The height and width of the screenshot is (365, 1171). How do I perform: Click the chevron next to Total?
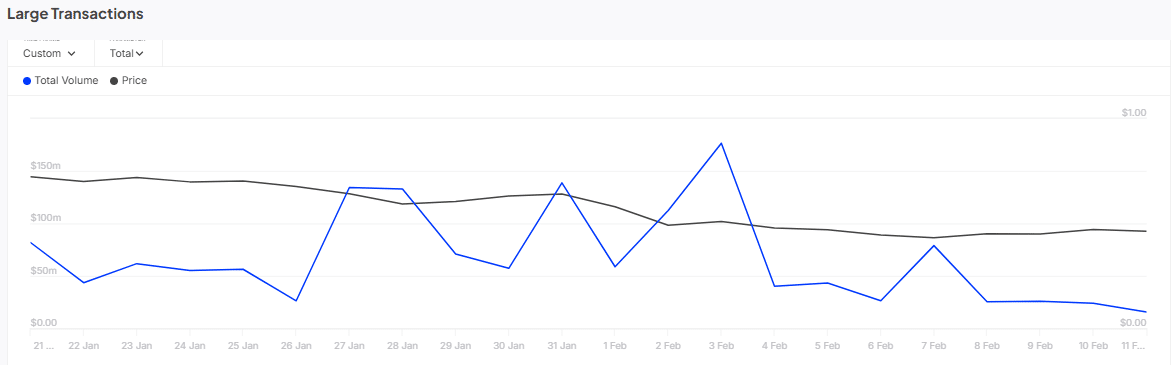click(140, 54)
